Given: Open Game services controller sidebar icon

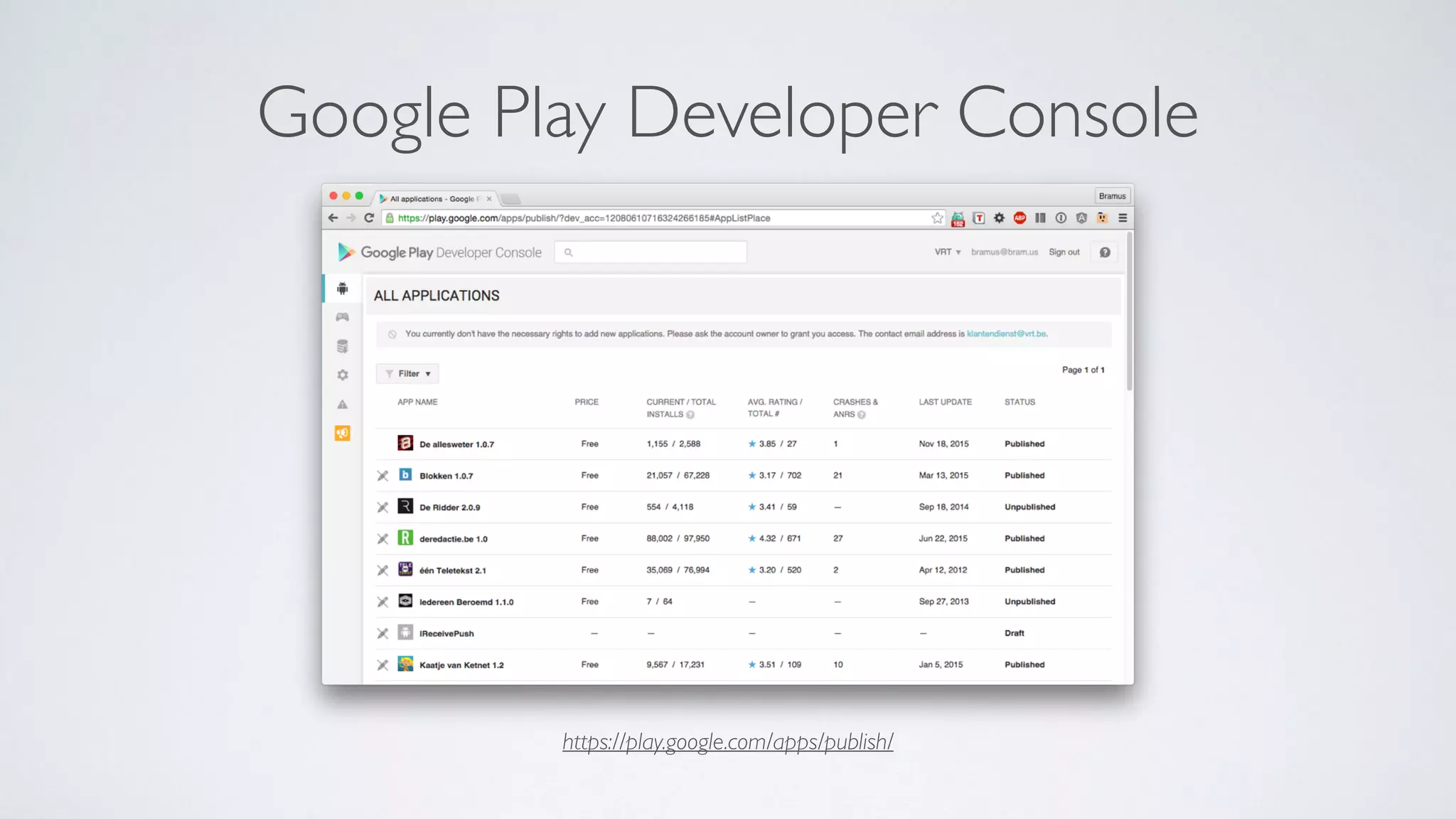Looking at the screenshot, I should tap(343, 317).
